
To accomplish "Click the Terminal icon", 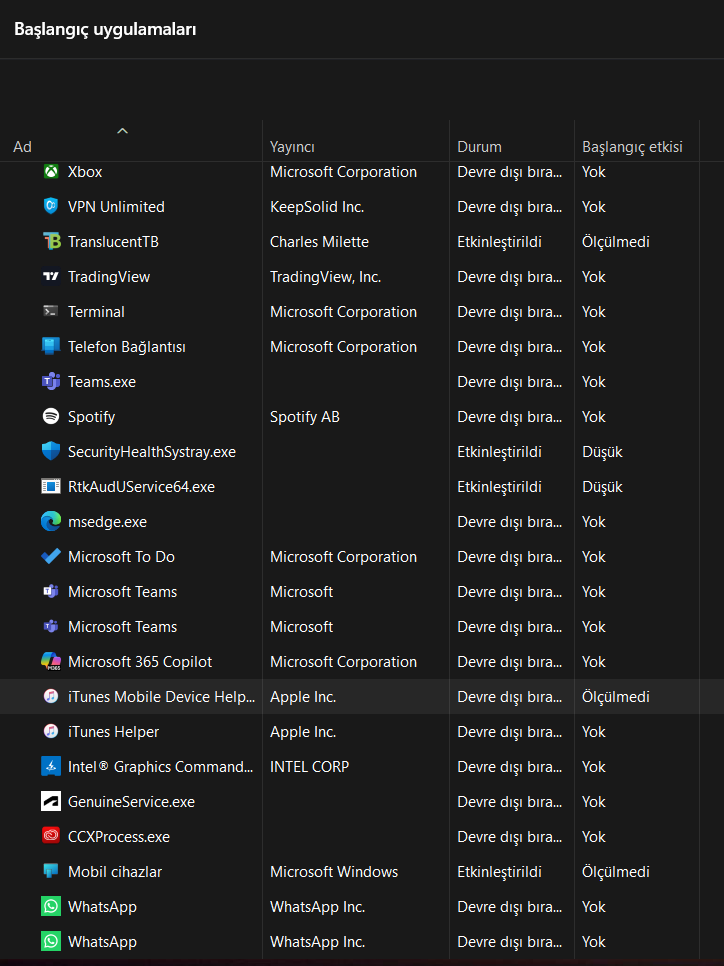I will (51, 312).
